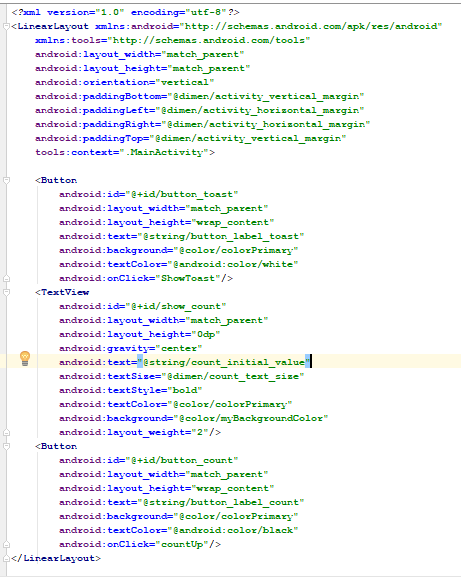
Task: Click the @color/myBackgroundColor background line
Action: 194,418
